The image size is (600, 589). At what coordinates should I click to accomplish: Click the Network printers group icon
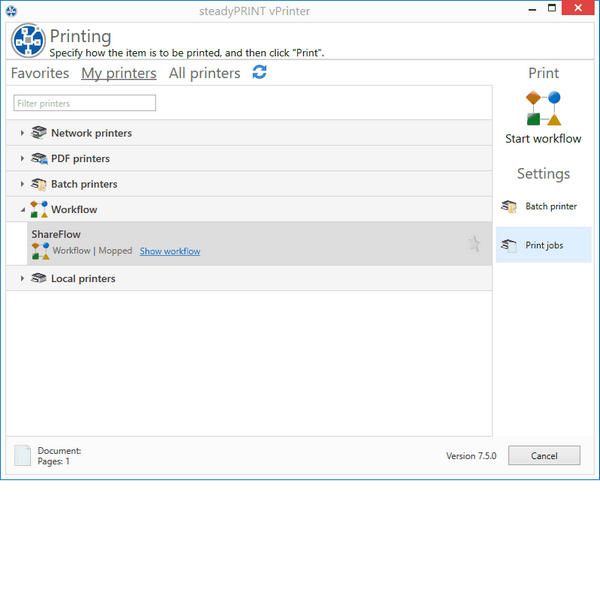point(39,133)
